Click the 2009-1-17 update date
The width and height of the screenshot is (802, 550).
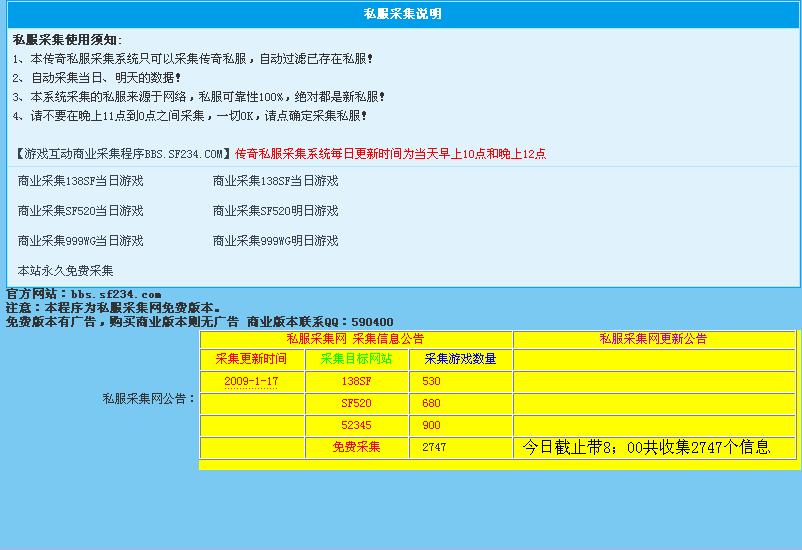point(251,381)
